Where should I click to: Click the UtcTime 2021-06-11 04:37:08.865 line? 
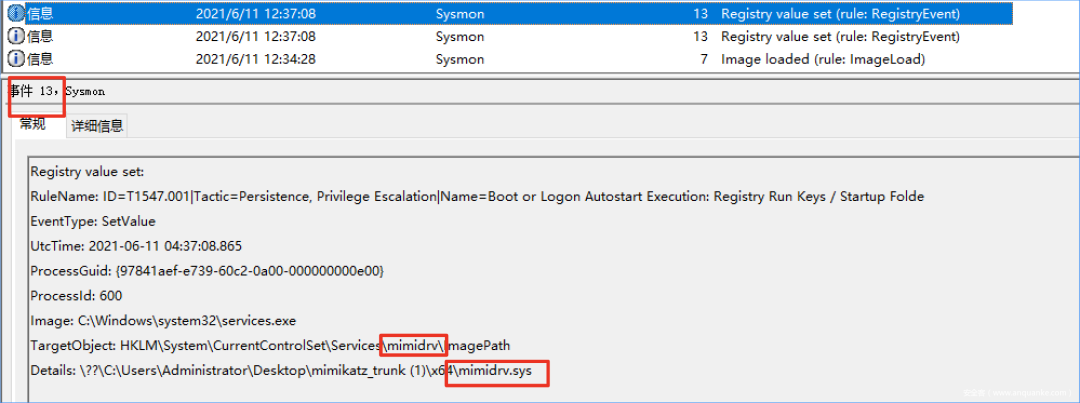coord(136,247)
